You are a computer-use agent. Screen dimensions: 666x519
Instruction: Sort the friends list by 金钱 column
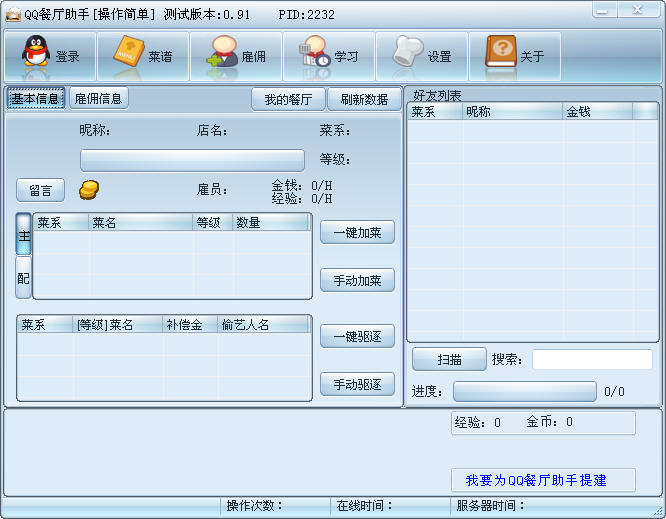click(x=598, y=112)
